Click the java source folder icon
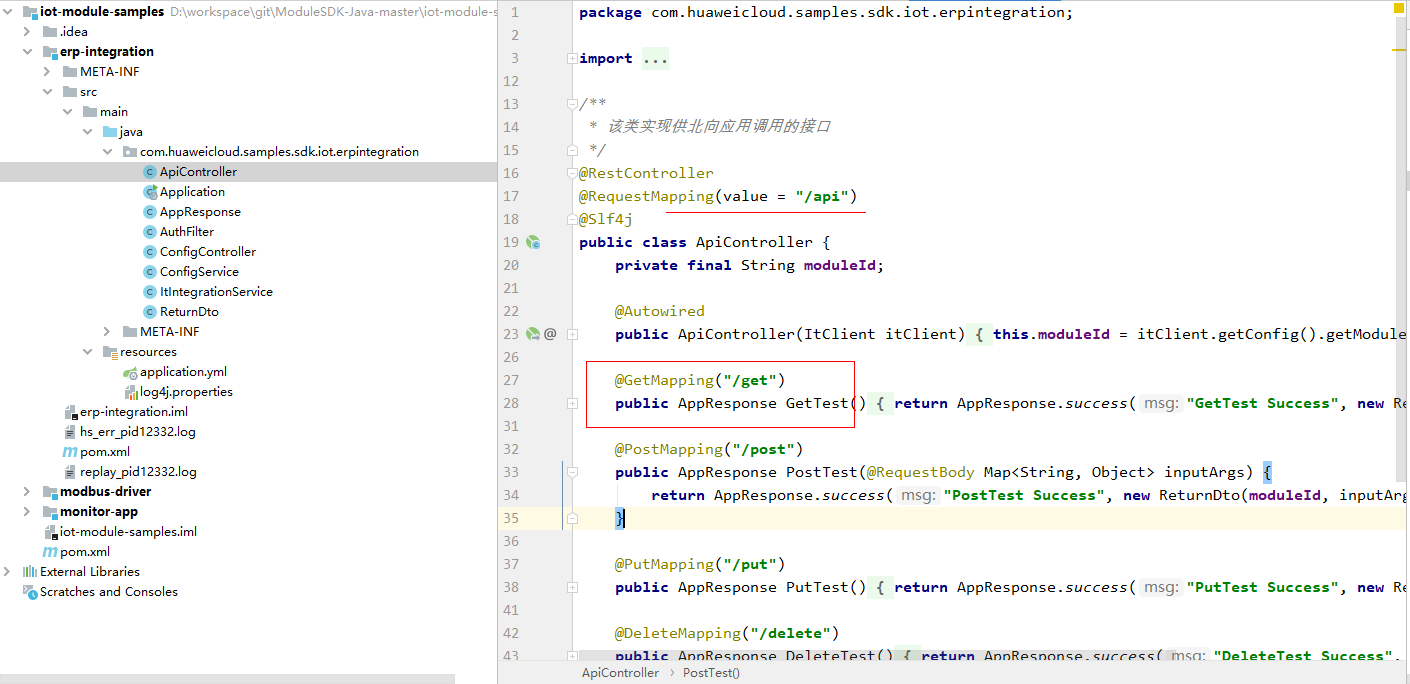 110,132
